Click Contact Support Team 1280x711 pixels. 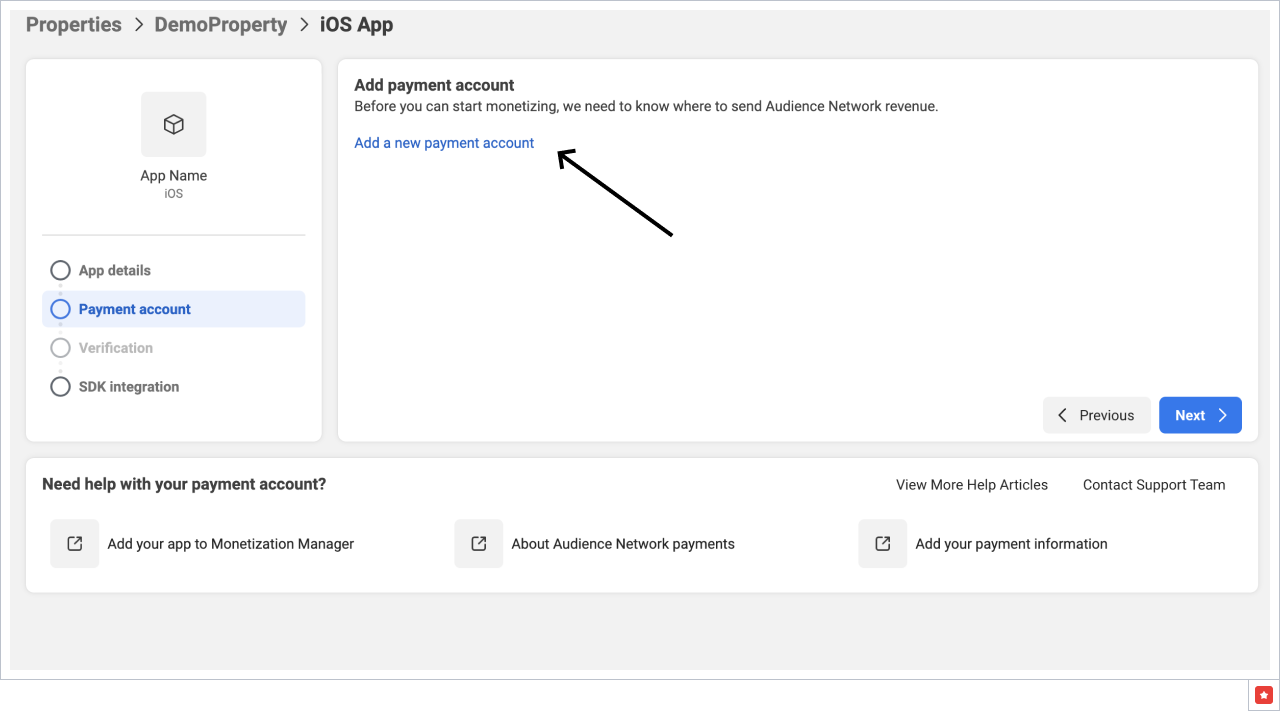[x=1153, y=485]
